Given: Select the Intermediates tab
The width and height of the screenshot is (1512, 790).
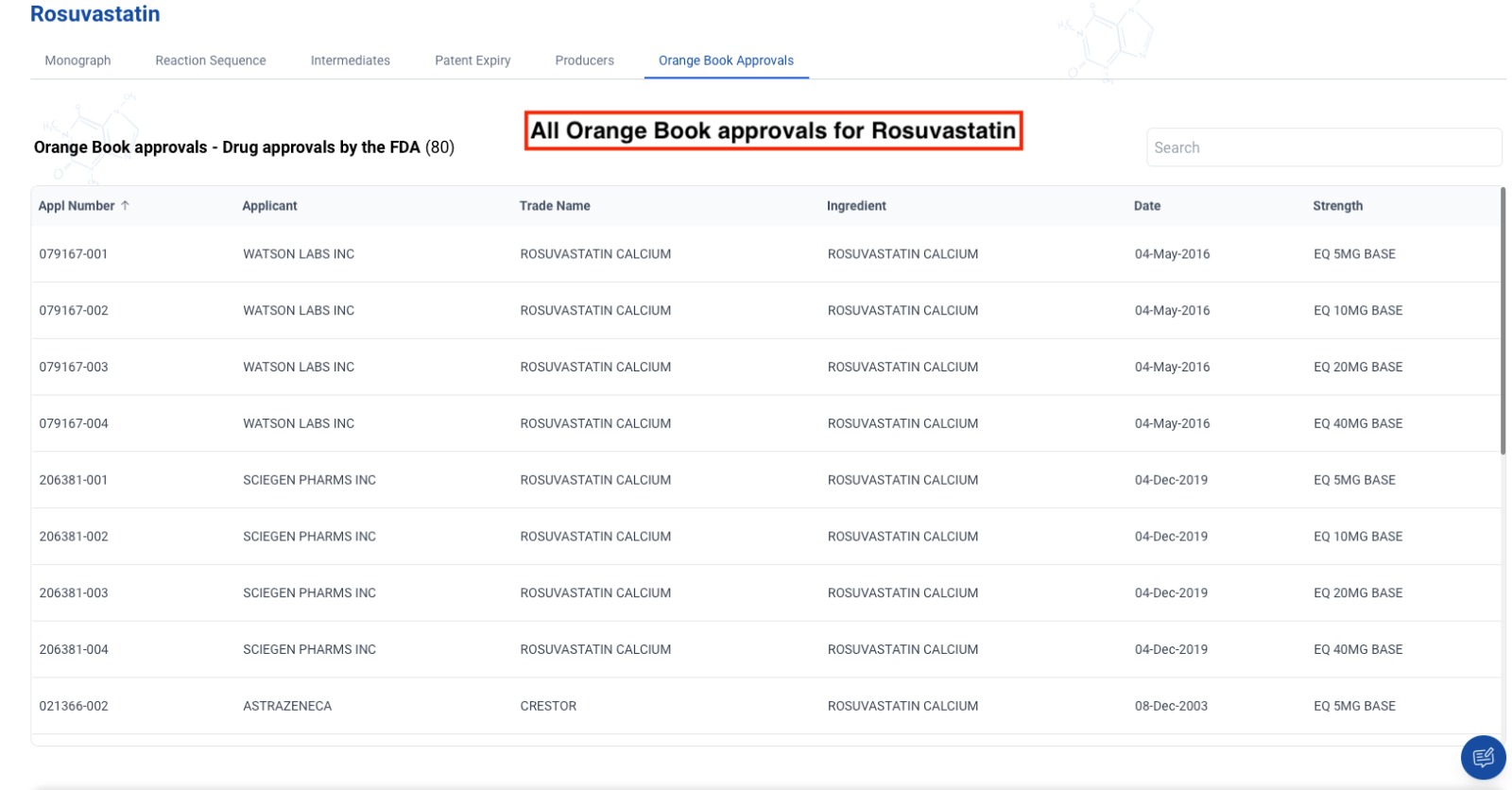Looking at the screenshot, I should [351, 60].
